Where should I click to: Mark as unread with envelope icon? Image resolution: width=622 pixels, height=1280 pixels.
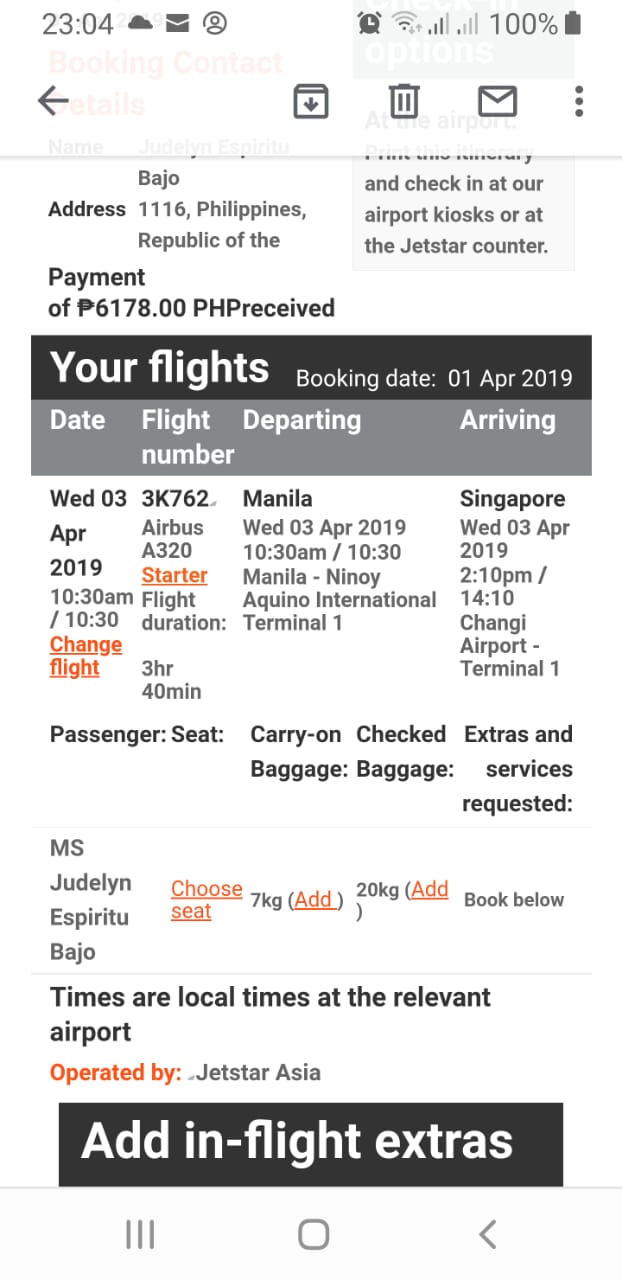coord(497,101)
